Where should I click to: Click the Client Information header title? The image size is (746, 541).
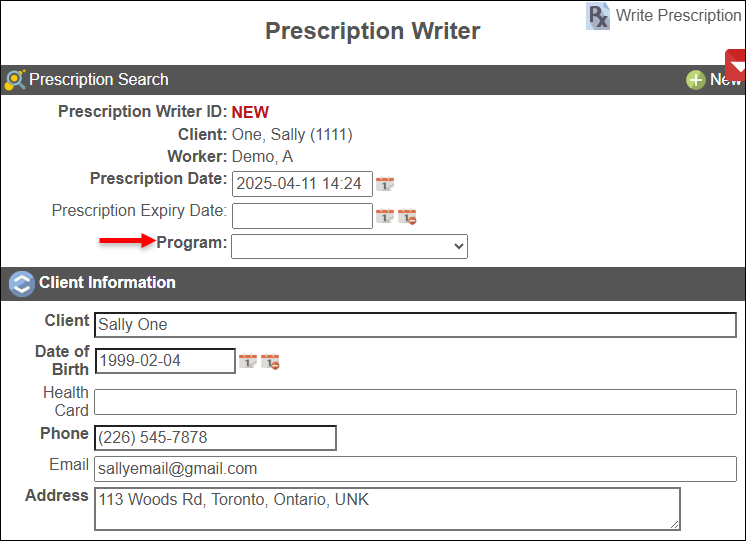coord(107,283)
